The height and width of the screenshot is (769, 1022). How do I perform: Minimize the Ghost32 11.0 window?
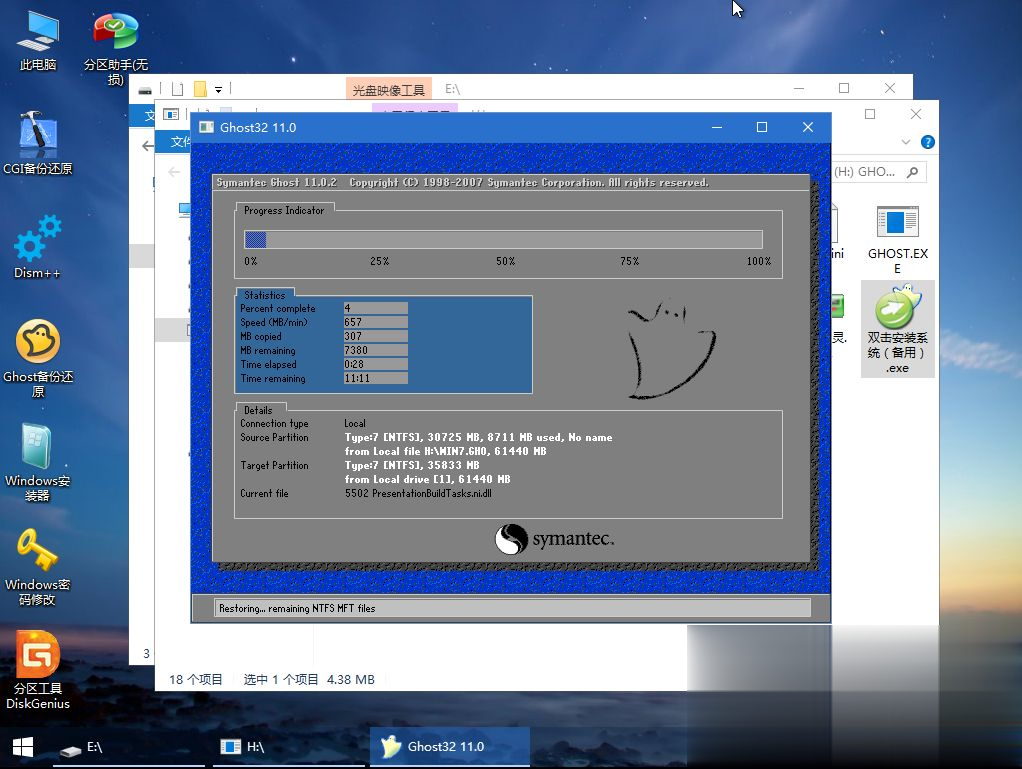click(x=717, y=127)
